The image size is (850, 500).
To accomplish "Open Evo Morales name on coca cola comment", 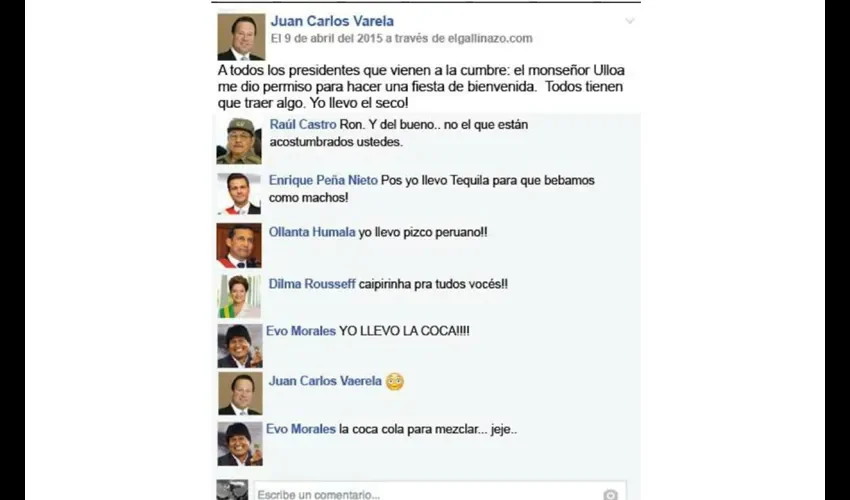I will pyautogui.click(x=301, y=430).
